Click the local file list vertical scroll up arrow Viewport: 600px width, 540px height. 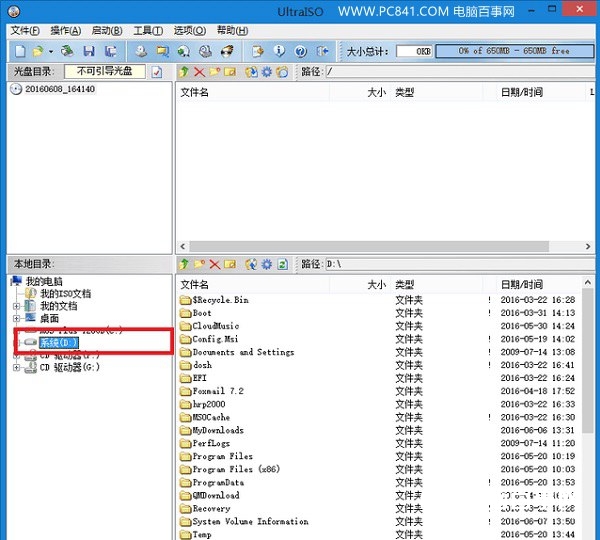click(x=588, y=282)
